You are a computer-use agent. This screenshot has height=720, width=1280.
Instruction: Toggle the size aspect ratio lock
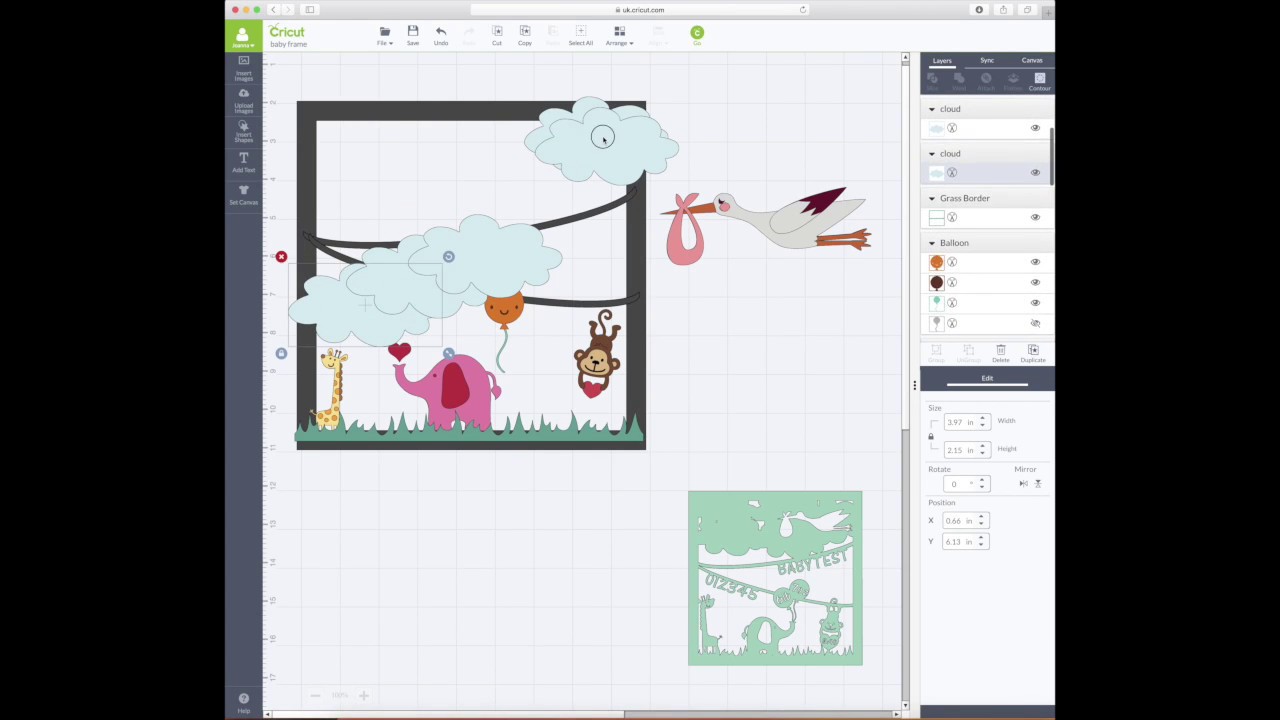931,437
